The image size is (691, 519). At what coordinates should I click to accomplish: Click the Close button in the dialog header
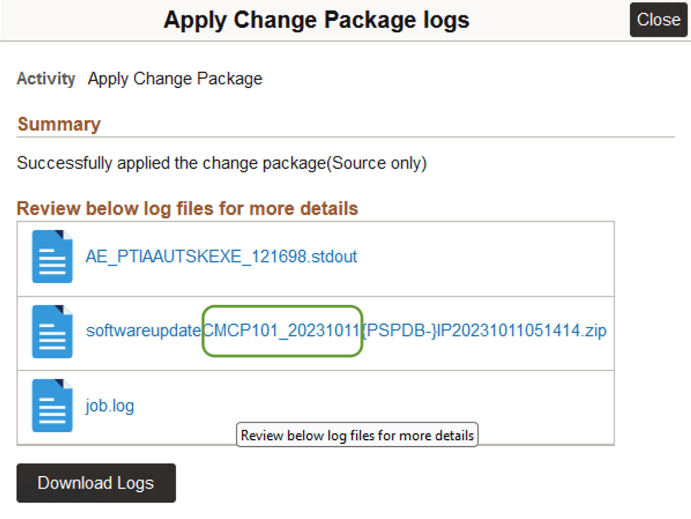click(658, 20)
